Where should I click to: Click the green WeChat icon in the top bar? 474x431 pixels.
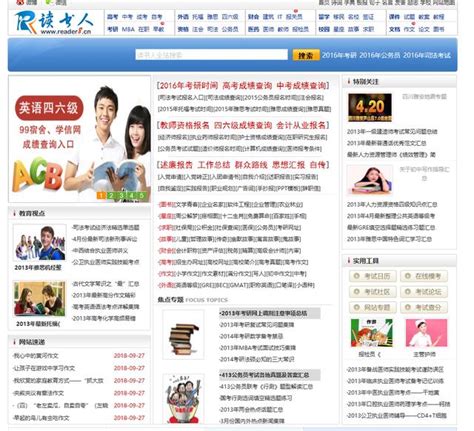pyautogui.click(x=49, y=2)
